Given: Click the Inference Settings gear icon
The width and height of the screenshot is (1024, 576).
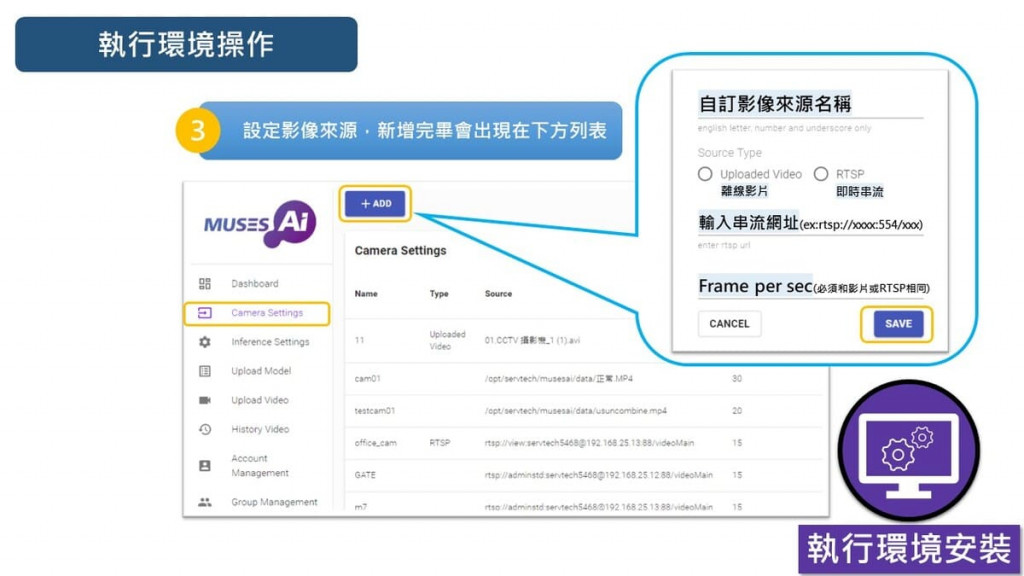Looking at the screenshot, I should point(204,342).
